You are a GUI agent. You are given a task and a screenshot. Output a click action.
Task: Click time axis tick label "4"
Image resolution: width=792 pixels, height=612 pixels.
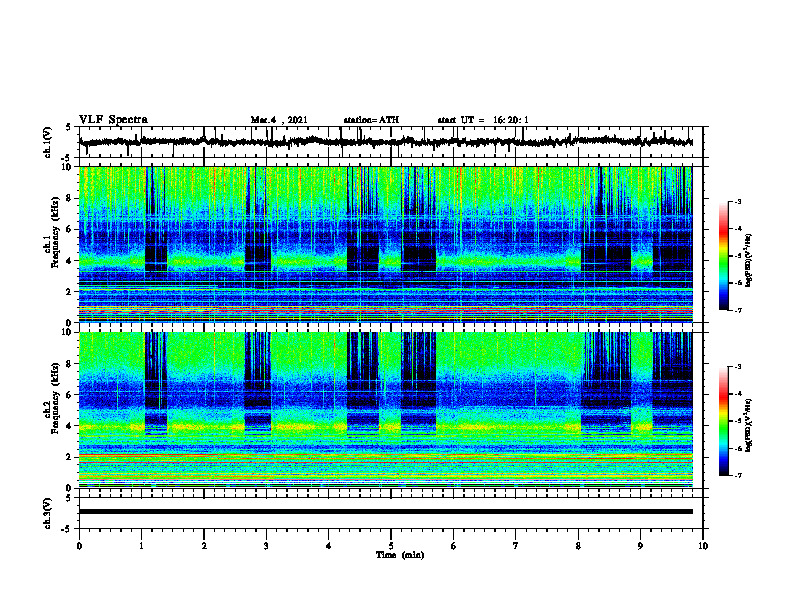[x=329, y=546]
